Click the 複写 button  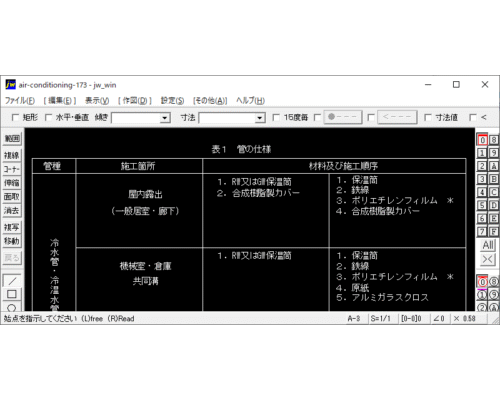coord(12,227)
